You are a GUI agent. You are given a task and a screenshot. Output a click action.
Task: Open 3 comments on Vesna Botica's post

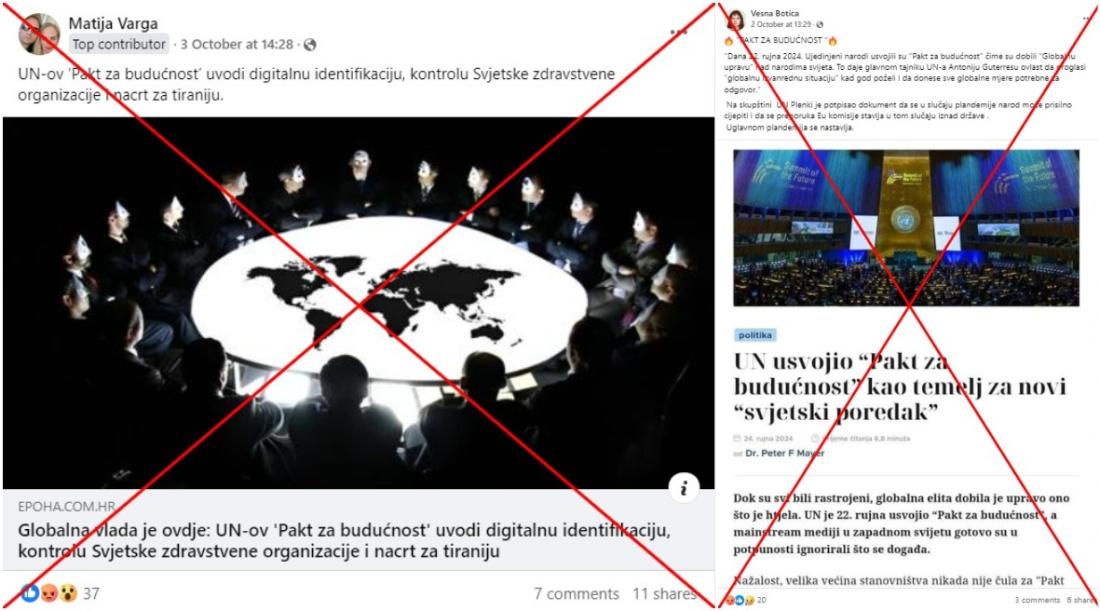point(1037,600)
